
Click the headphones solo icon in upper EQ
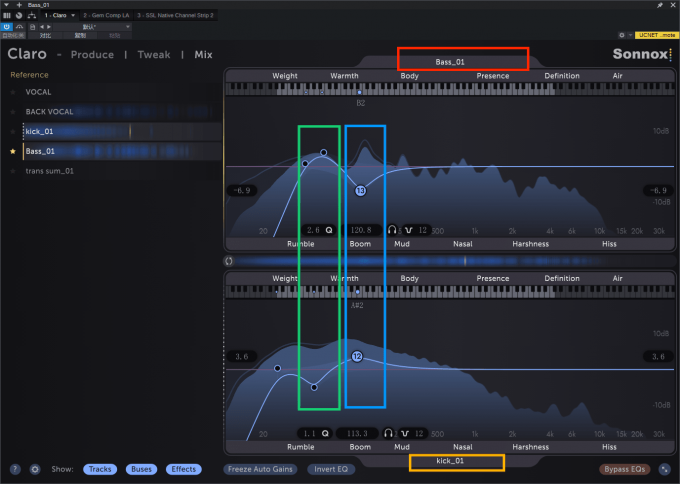click(393, 230)
